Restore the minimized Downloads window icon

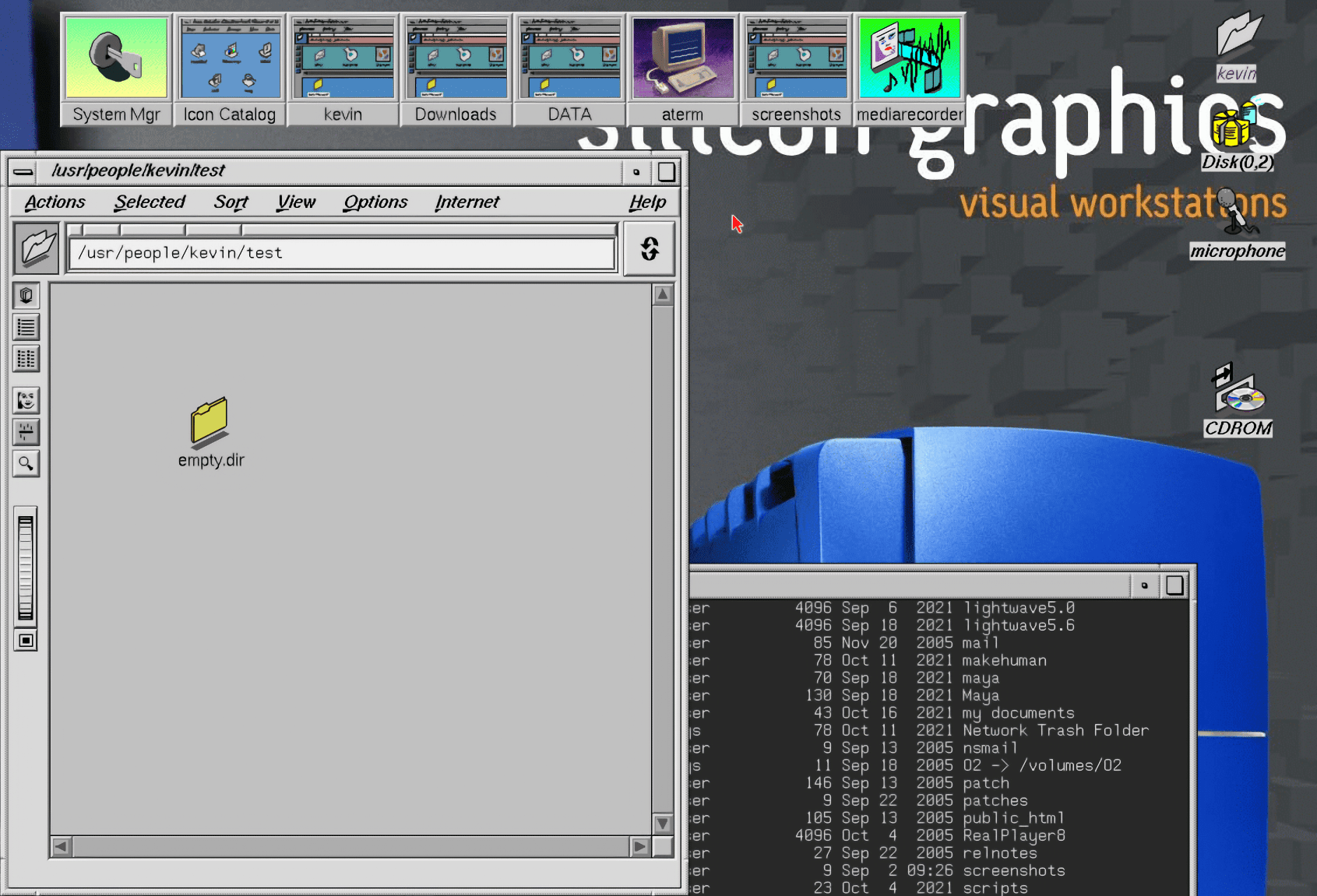(456, 69)
